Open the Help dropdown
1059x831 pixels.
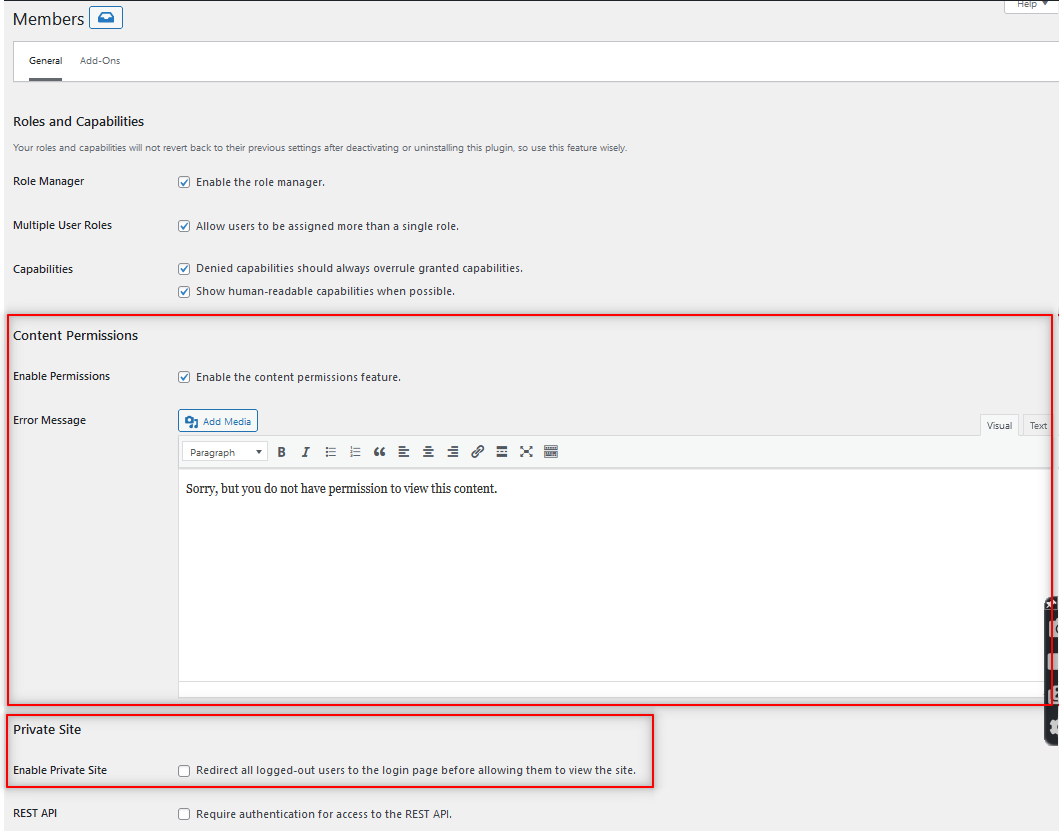pyautogui.click(x=1031, y=5)
